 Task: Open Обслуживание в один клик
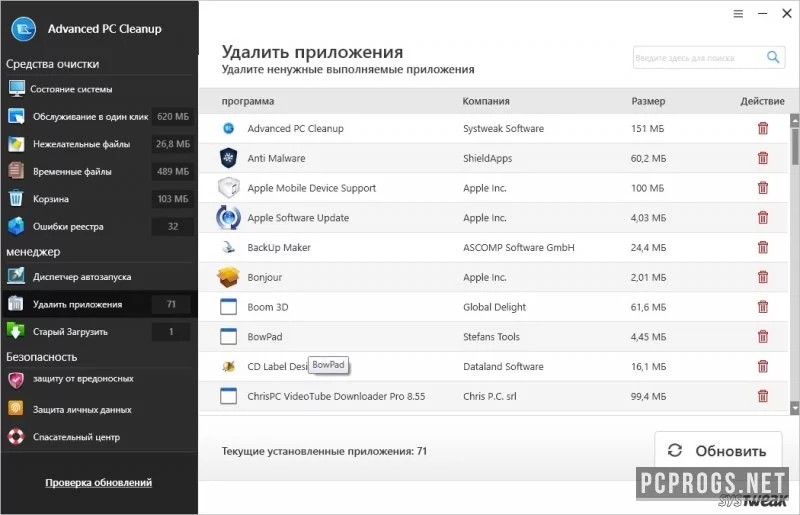point(99,116)
